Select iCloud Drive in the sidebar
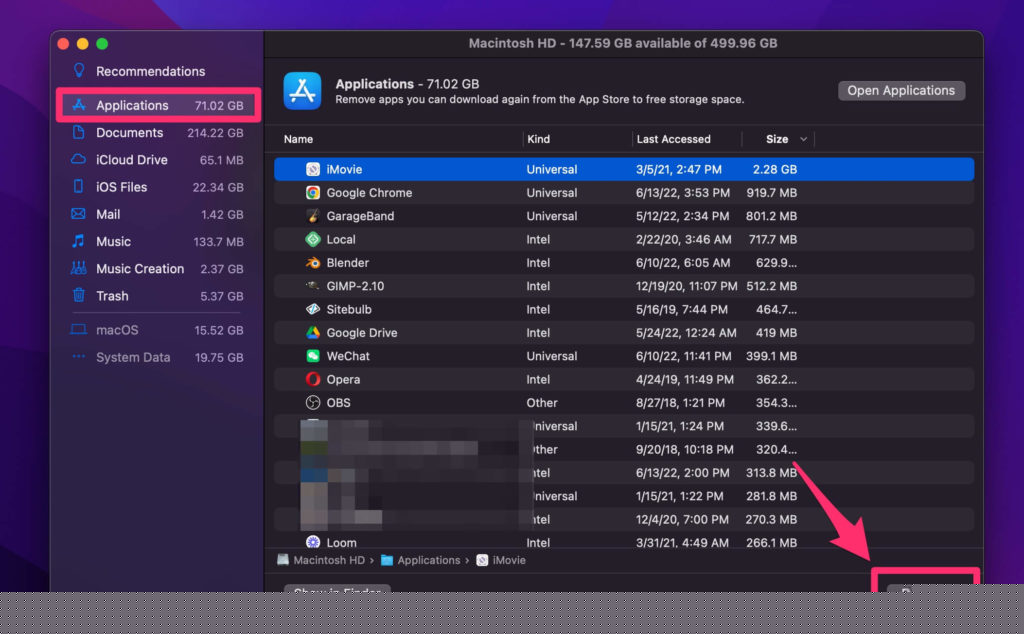This screenshot has width=1024, height=634. click(x=131, y=160)
